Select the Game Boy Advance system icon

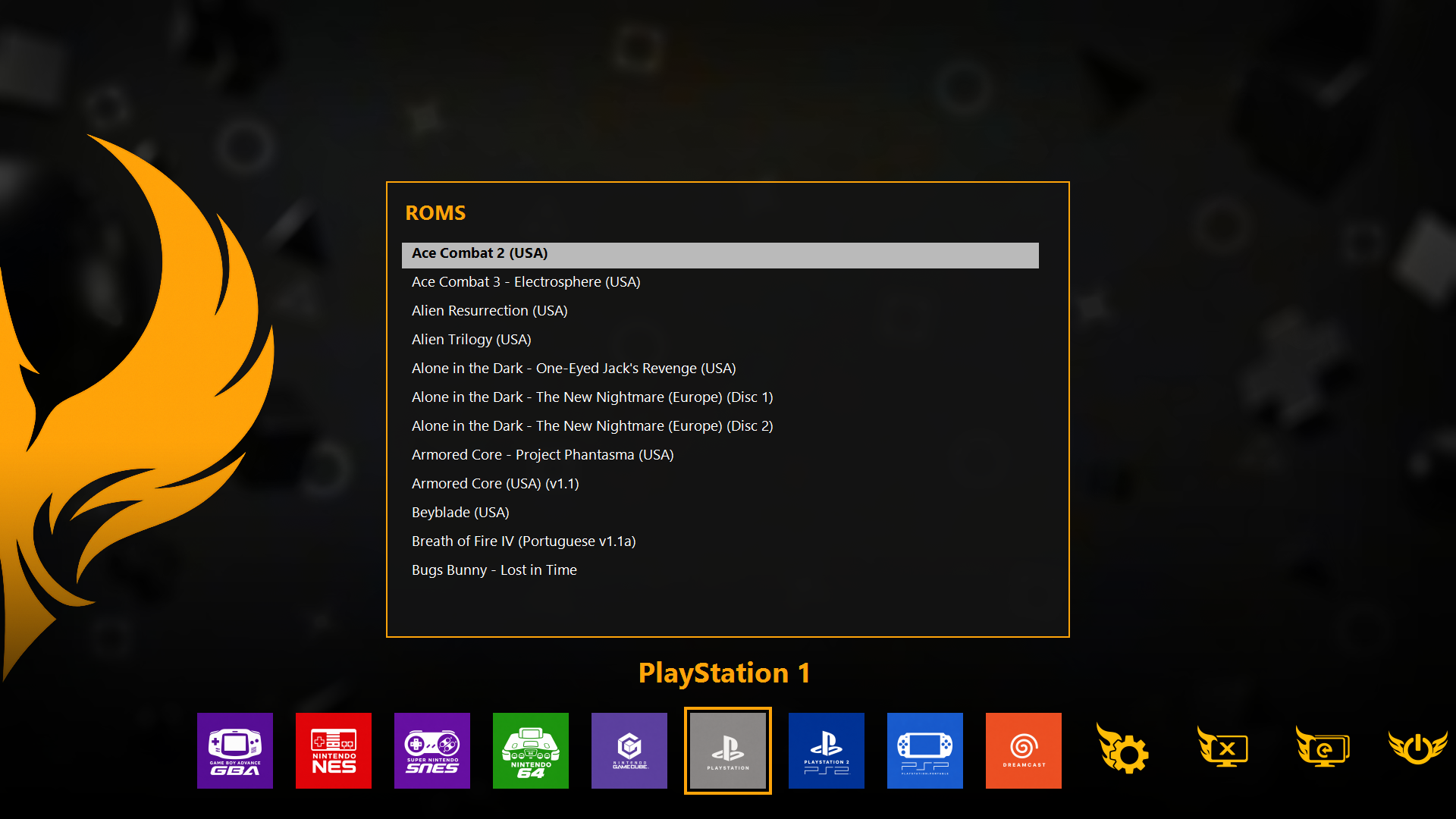click(235, 751)
